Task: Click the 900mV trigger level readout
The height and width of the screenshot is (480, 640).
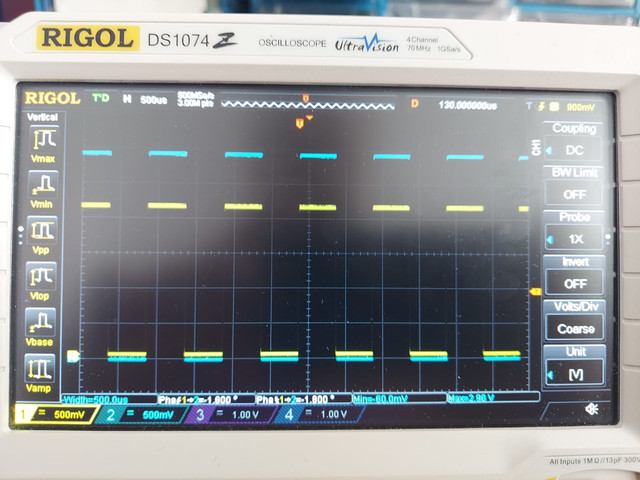Action: (580, 107)
